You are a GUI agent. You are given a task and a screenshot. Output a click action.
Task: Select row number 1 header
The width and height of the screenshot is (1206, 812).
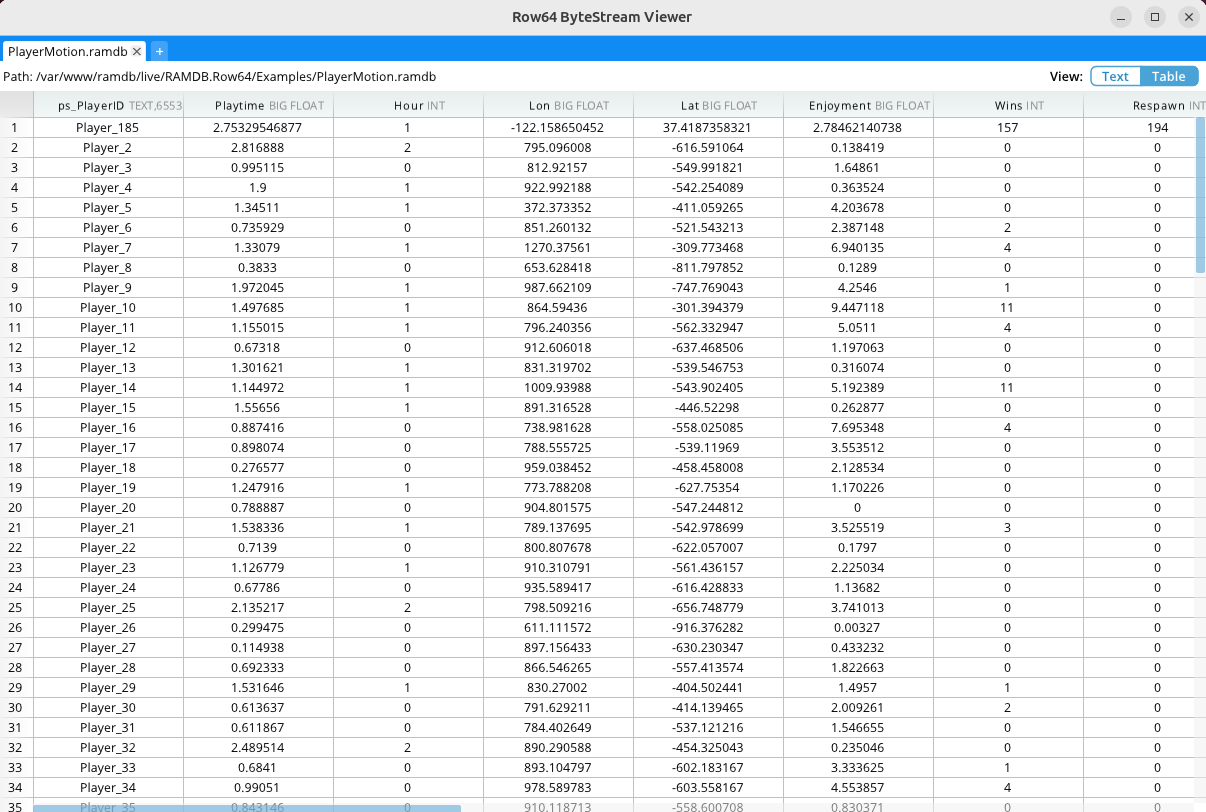16,128
